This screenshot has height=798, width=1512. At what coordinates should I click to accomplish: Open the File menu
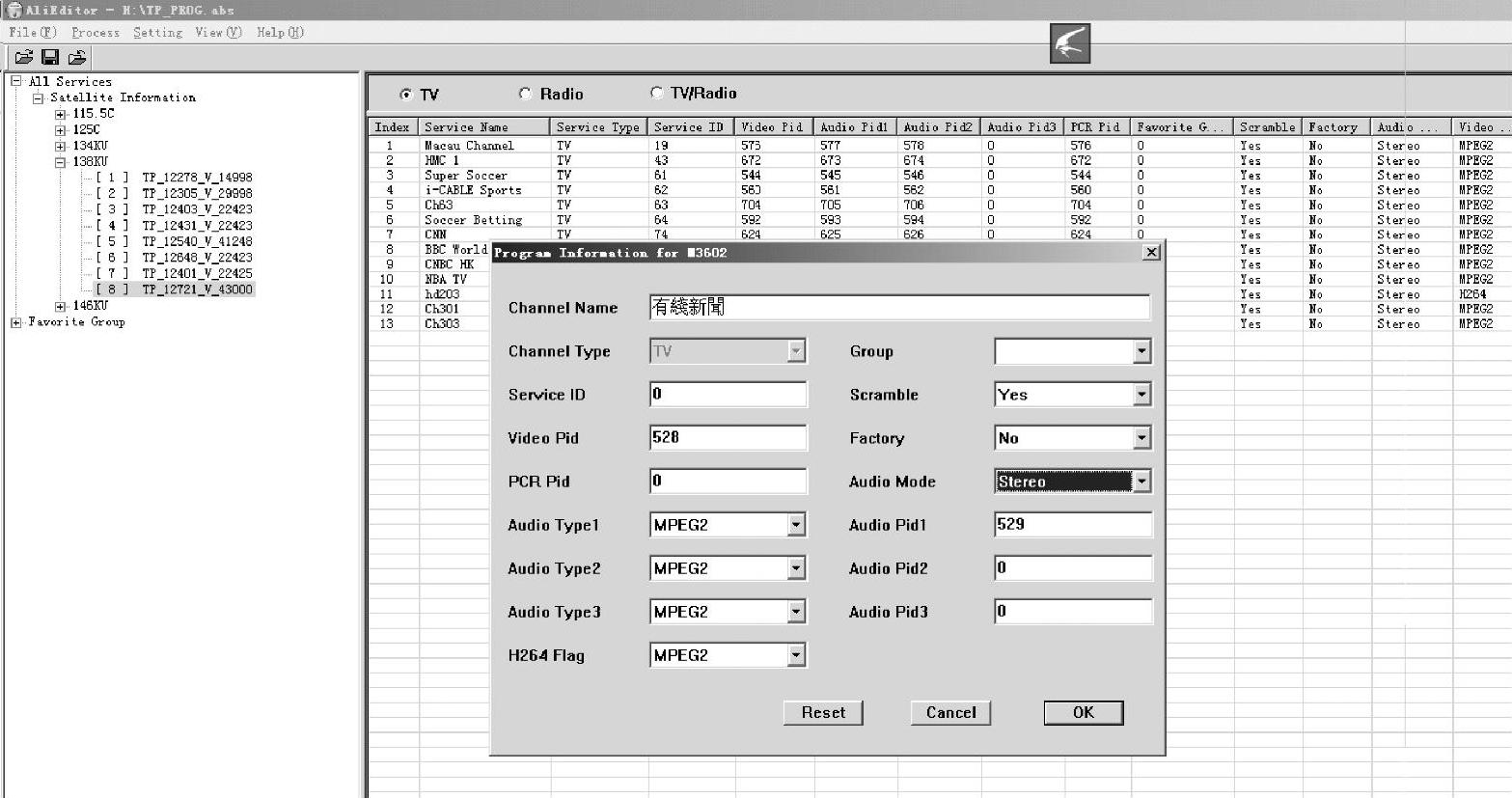tap(33, 32)
